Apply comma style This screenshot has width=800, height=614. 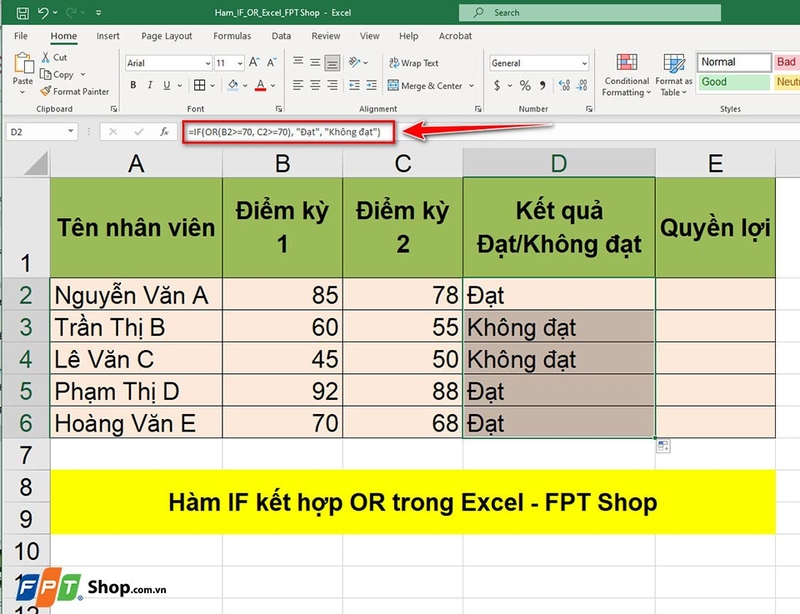tap(542, 85)
